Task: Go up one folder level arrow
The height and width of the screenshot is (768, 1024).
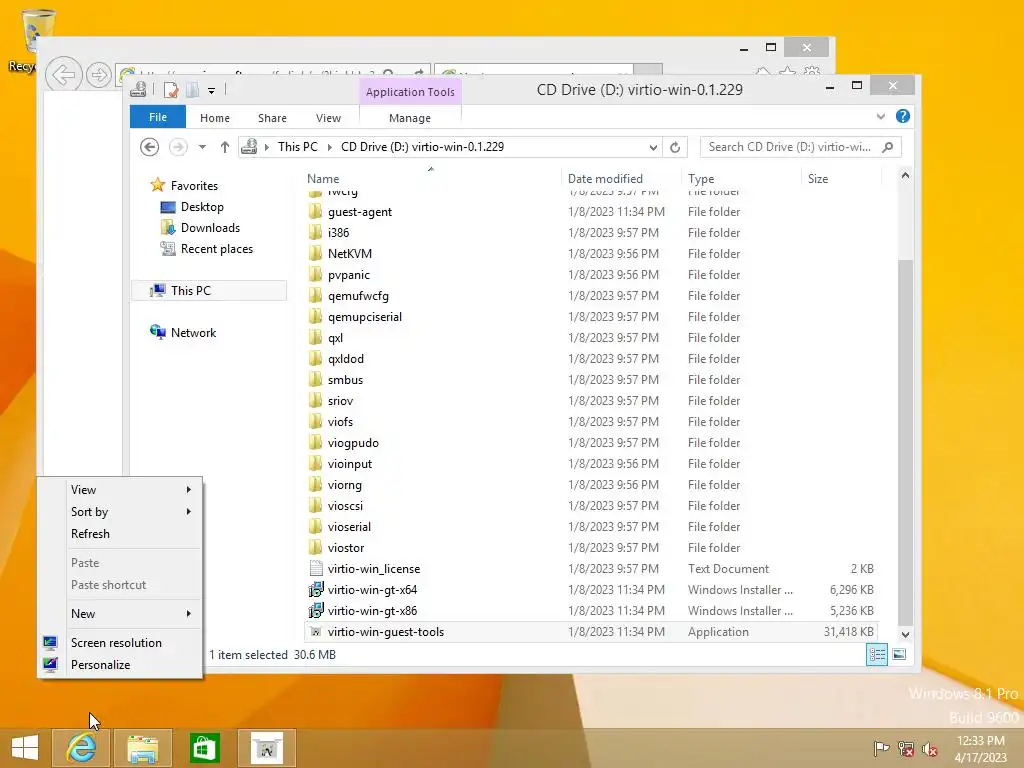Action: coord(225,147)
